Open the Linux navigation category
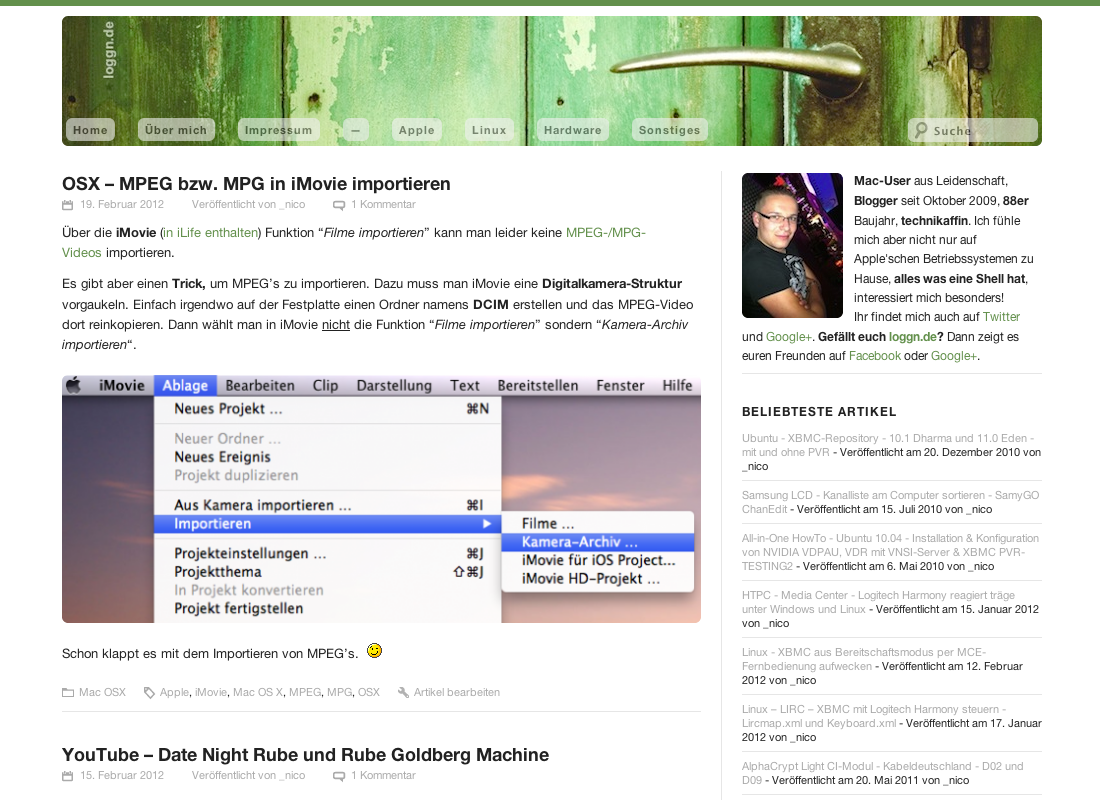The image size is (1100, 800). coord(489,130)
